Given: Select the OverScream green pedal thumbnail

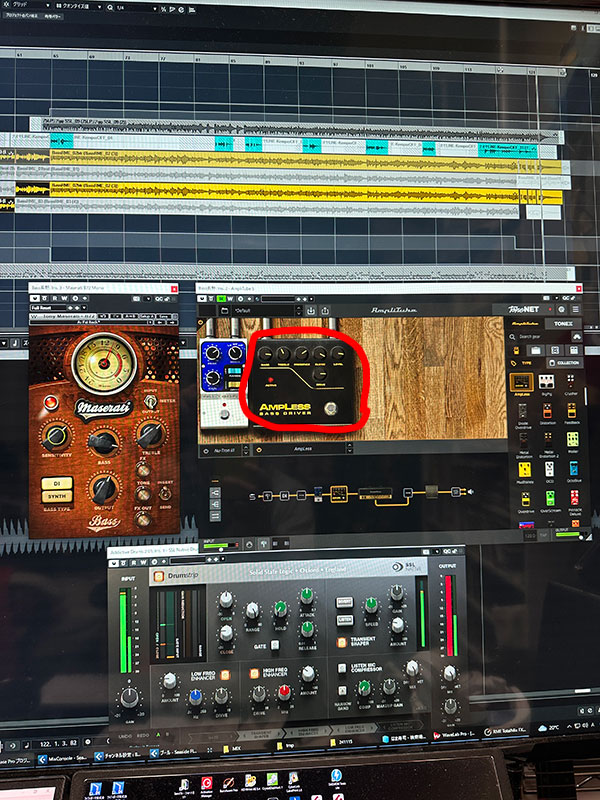Looking at the screenshot, I should (550, 499).
